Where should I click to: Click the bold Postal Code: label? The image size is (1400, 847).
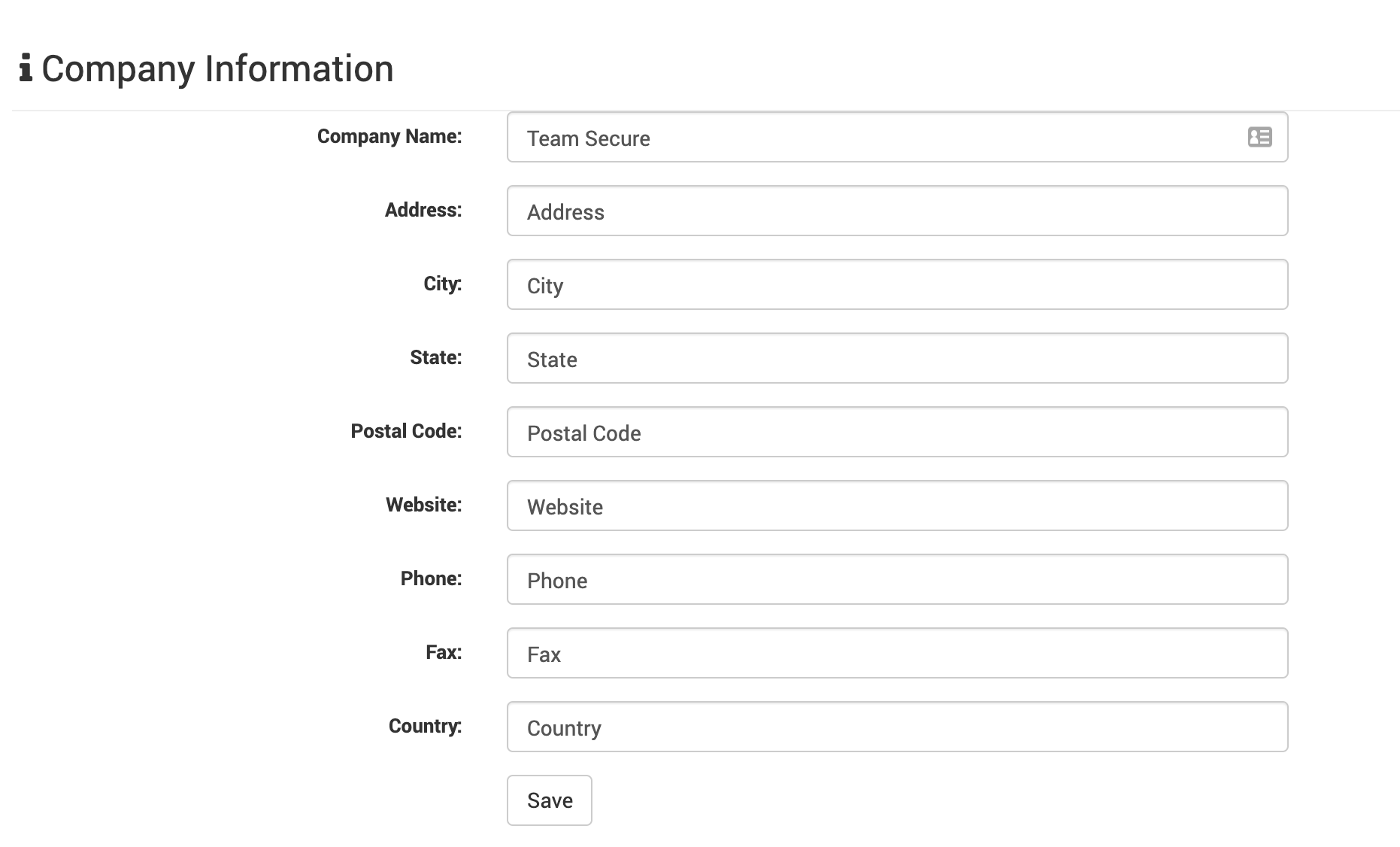coord(406,431)
